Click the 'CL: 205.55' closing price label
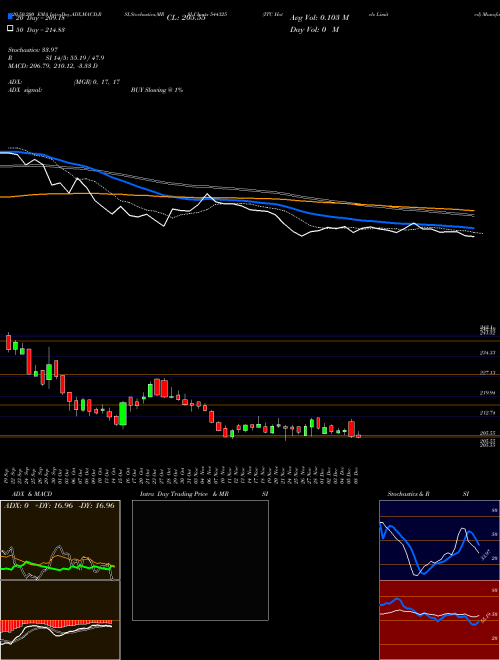This screenshot has width=500, height=660. pyautogui.click(x=186, y=18)
